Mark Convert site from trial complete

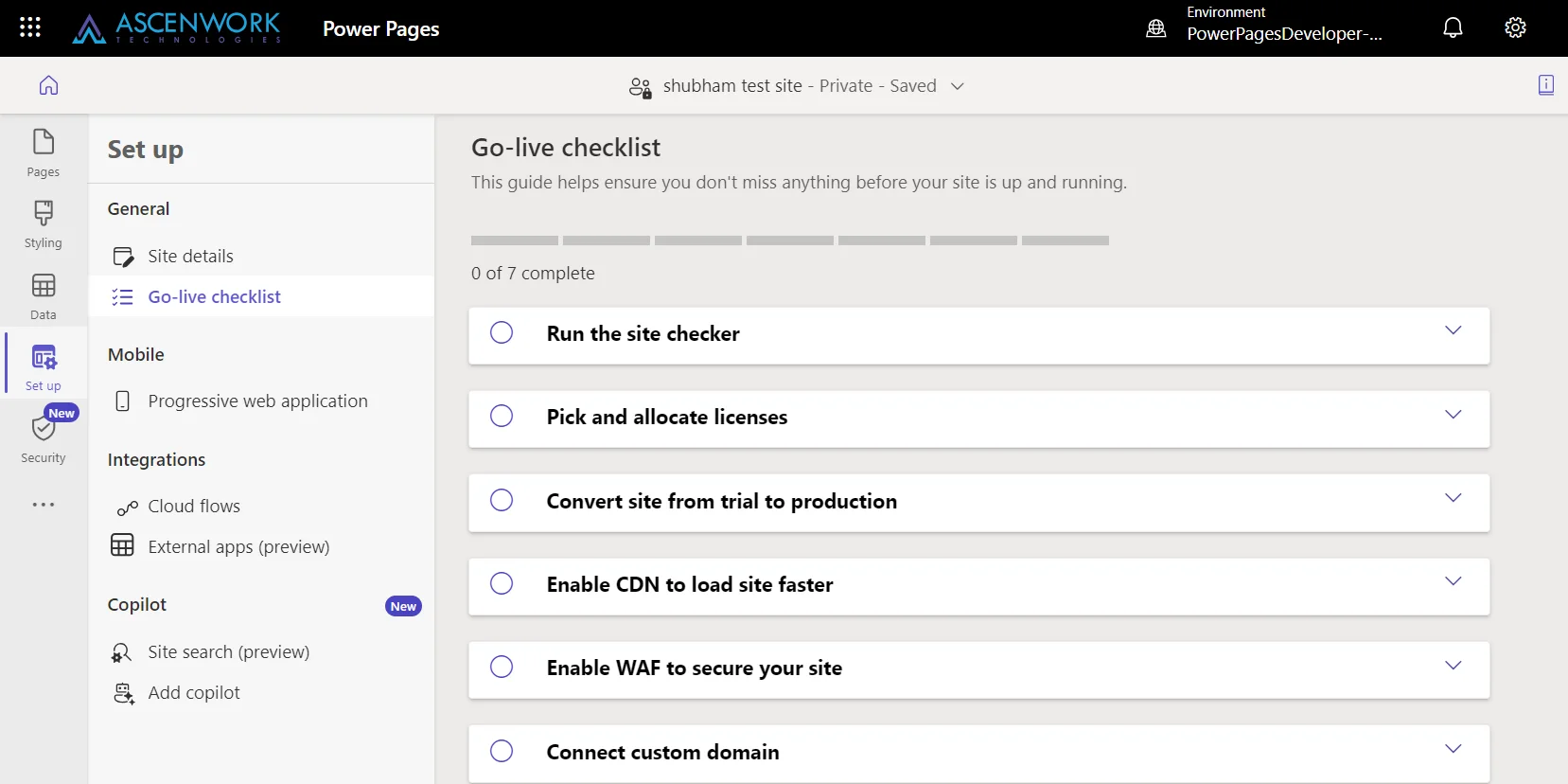[502, 500]
